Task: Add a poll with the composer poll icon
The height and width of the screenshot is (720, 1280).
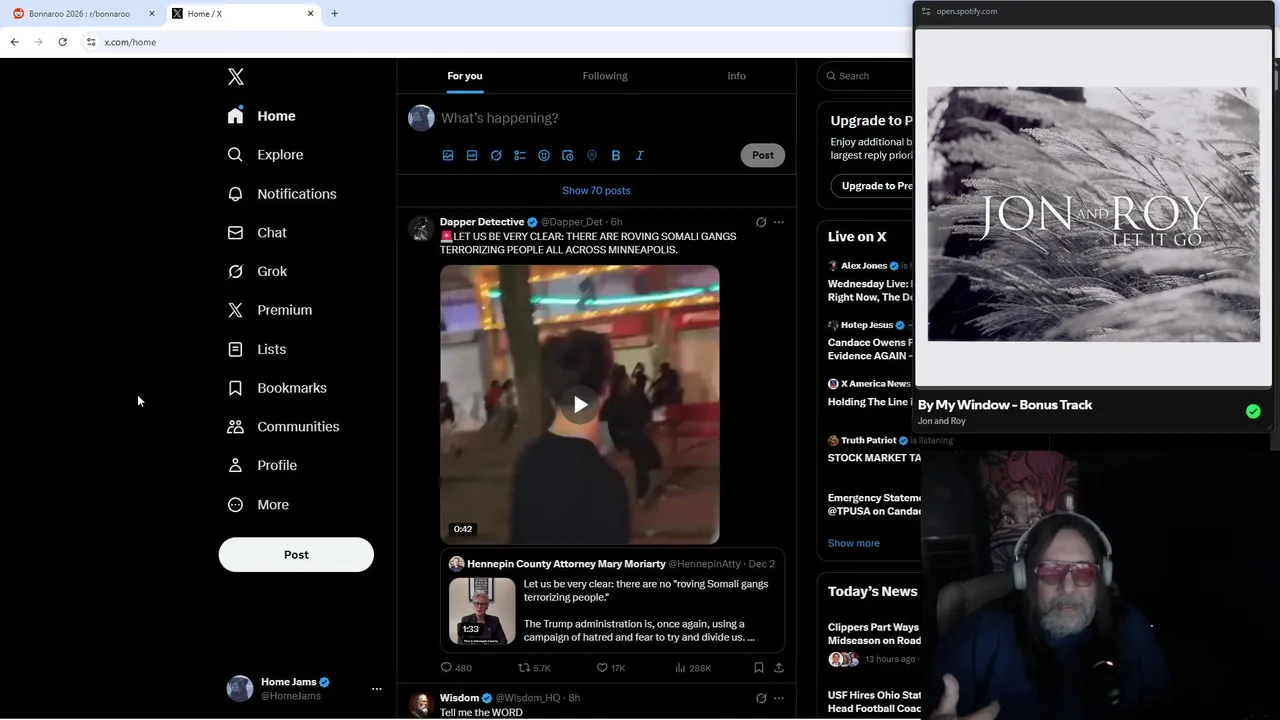Action: tap(520, 155)
